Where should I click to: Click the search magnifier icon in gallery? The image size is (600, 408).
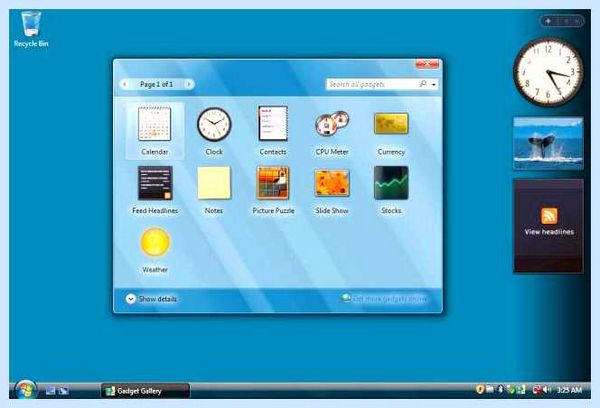[x=423, y=83]
